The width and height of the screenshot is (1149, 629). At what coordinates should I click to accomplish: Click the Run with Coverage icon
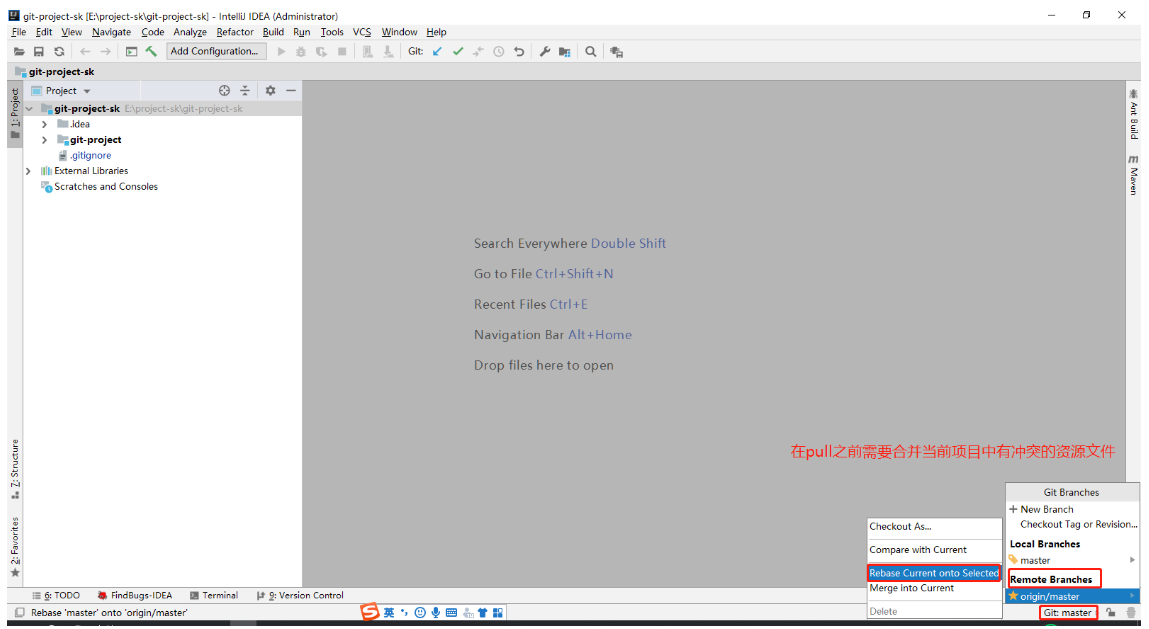point(321,51)
